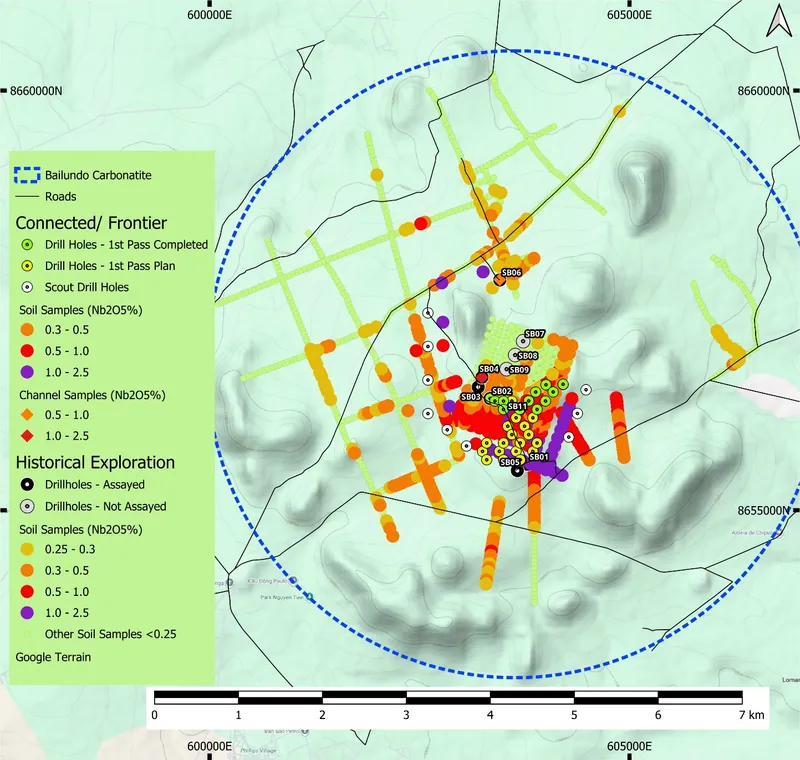Click the 4 mark on the scale bar
The height and width of the screenshot is (760, 800).
coord(490,715)
